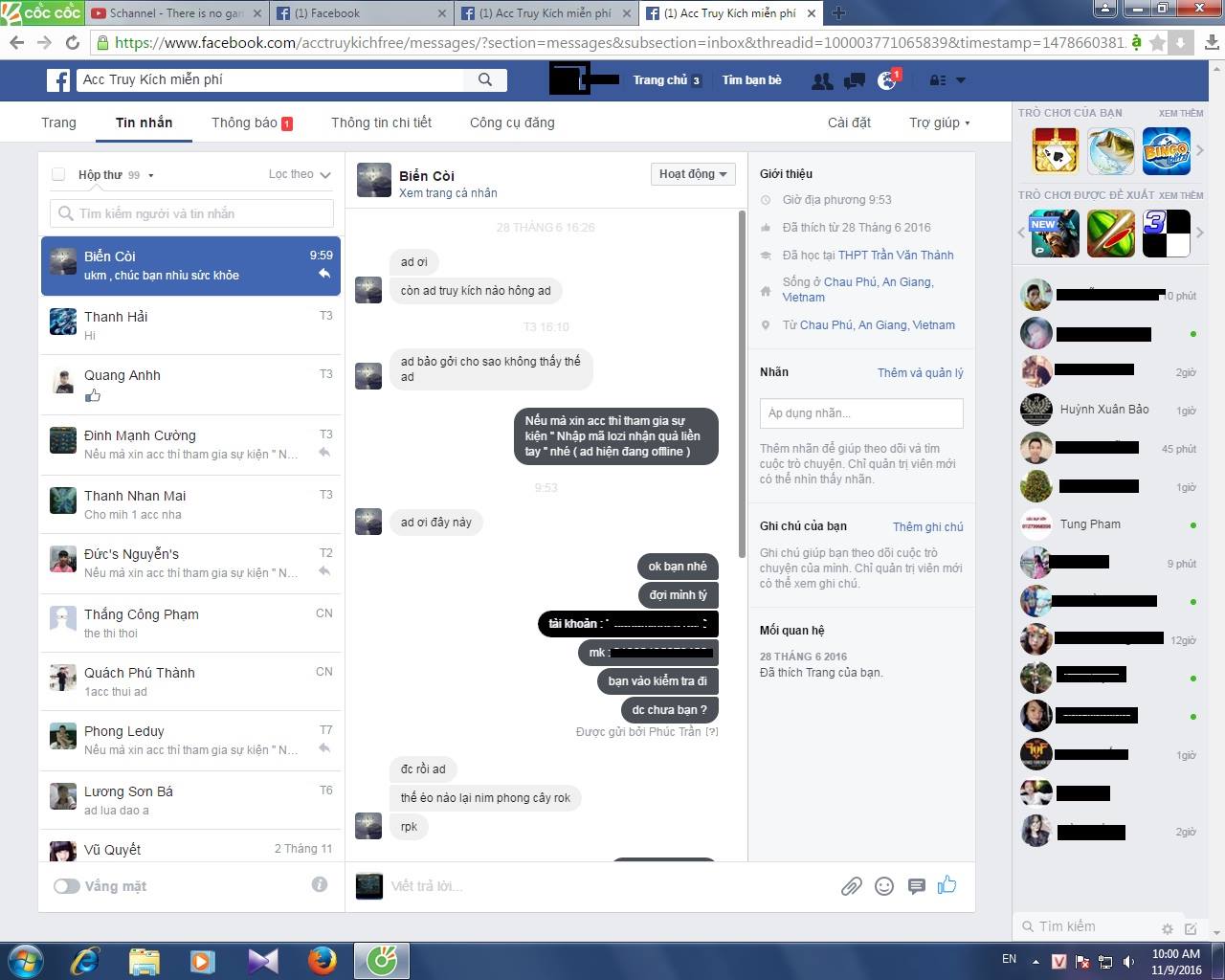Open the notifications globe icon

click(x=887, y=81)
